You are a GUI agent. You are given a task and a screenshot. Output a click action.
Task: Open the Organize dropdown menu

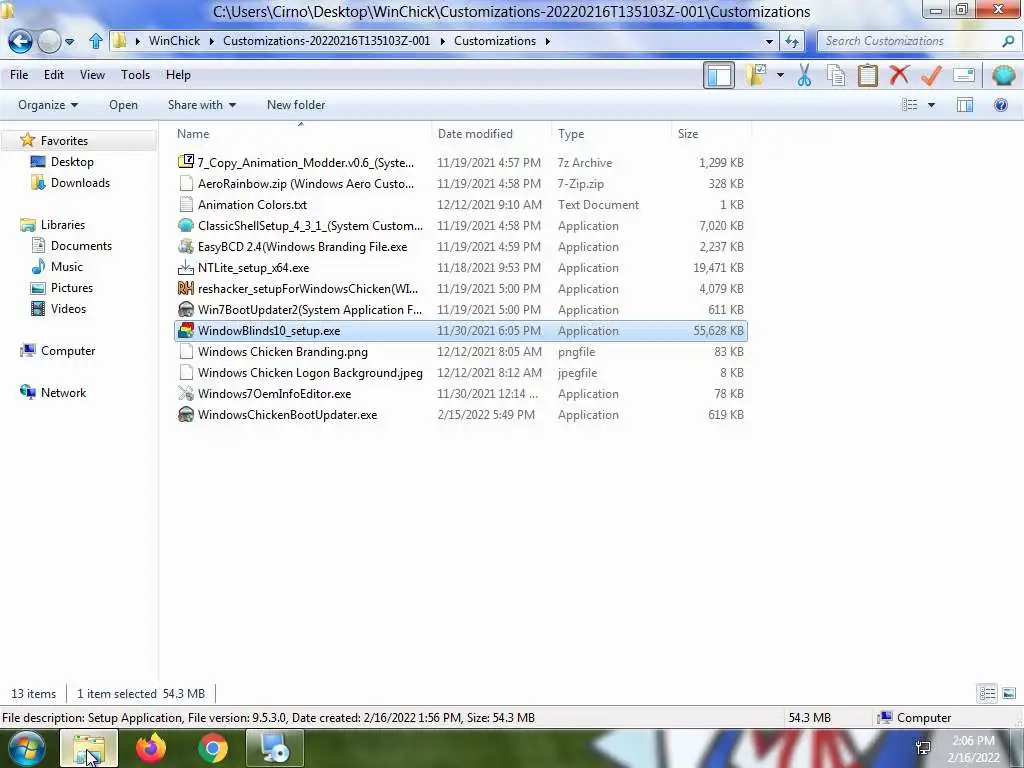48,105
